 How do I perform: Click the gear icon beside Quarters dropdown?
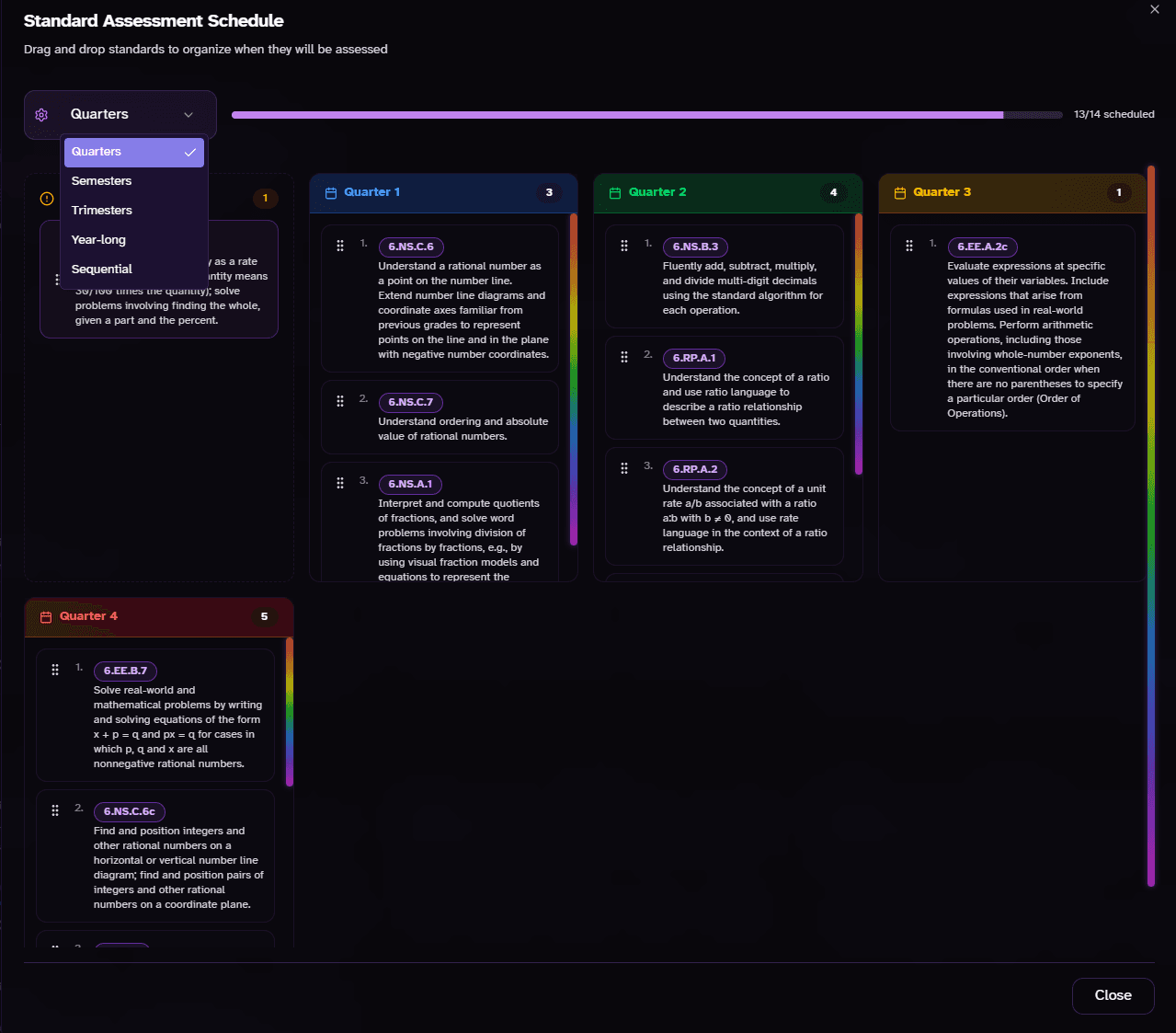tap(41, 115)
